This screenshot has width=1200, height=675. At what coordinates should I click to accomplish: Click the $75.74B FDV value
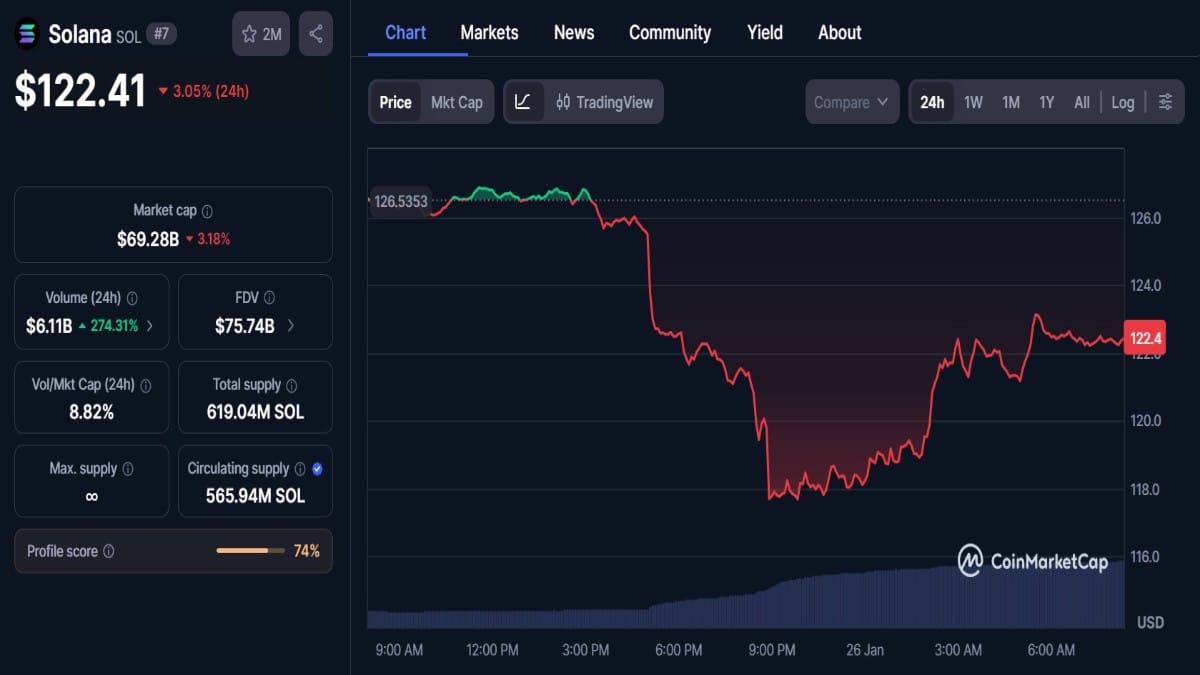coord(245,325)
